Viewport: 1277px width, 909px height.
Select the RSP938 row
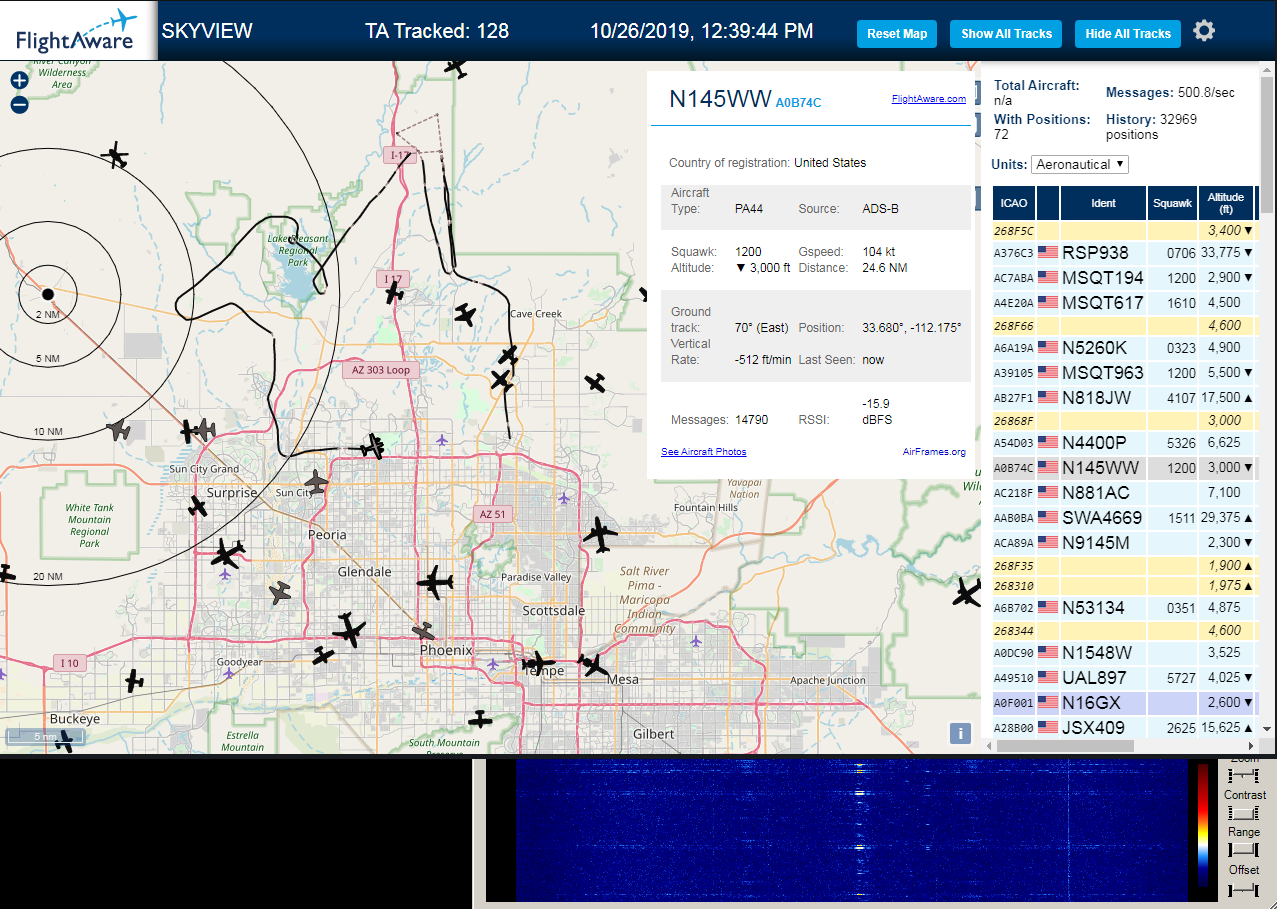click(x=1124, y=252)
